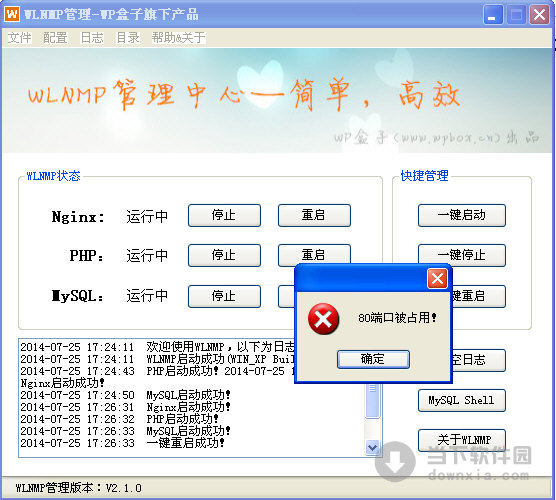The height and width of the screenshot is (500, 556).
Task: Close the WLNMP管理 main window
Action: (539, 15)
